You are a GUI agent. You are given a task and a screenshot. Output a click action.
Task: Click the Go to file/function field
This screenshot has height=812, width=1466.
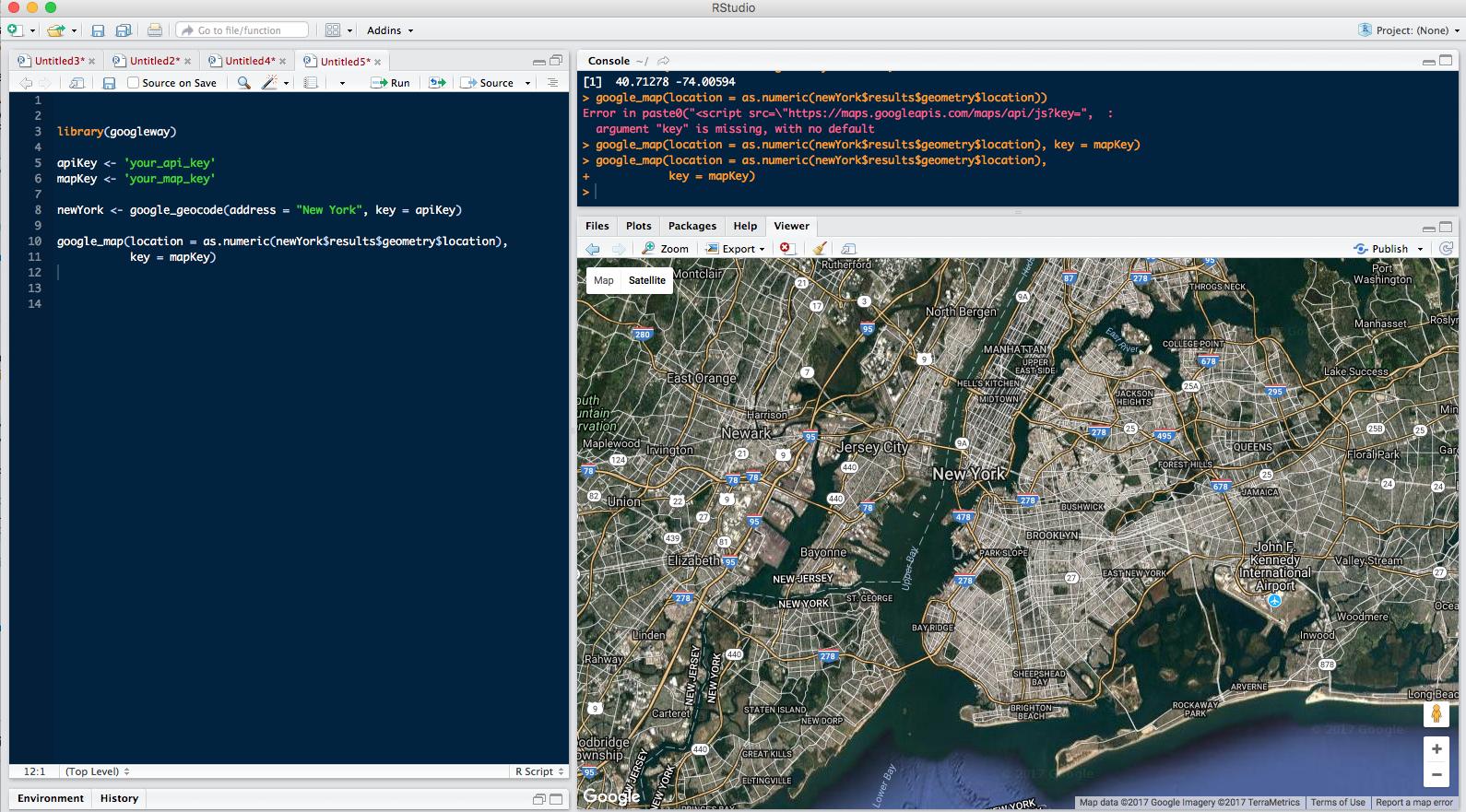coord(242,30)
